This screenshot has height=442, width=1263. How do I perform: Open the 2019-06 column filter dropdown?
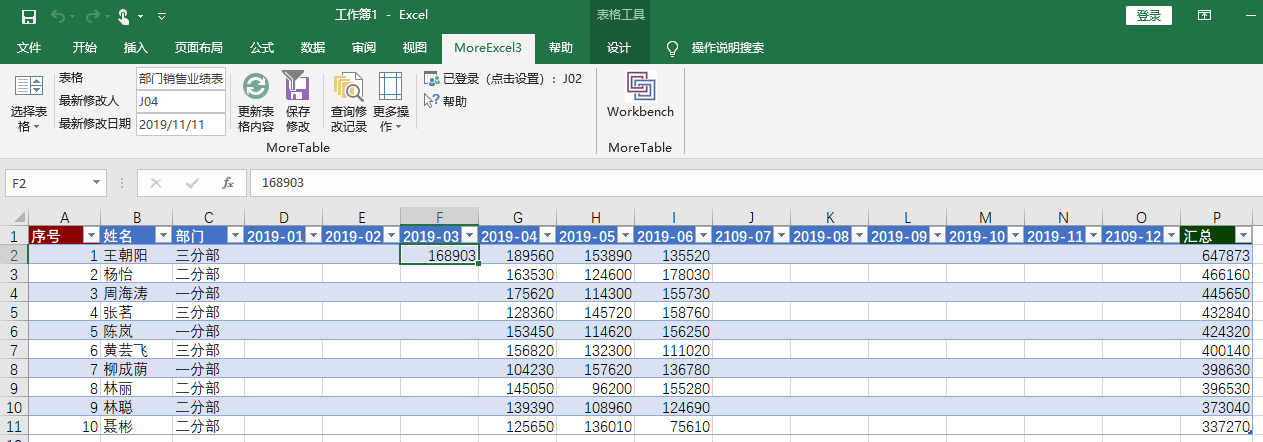(x=703, y=235)
